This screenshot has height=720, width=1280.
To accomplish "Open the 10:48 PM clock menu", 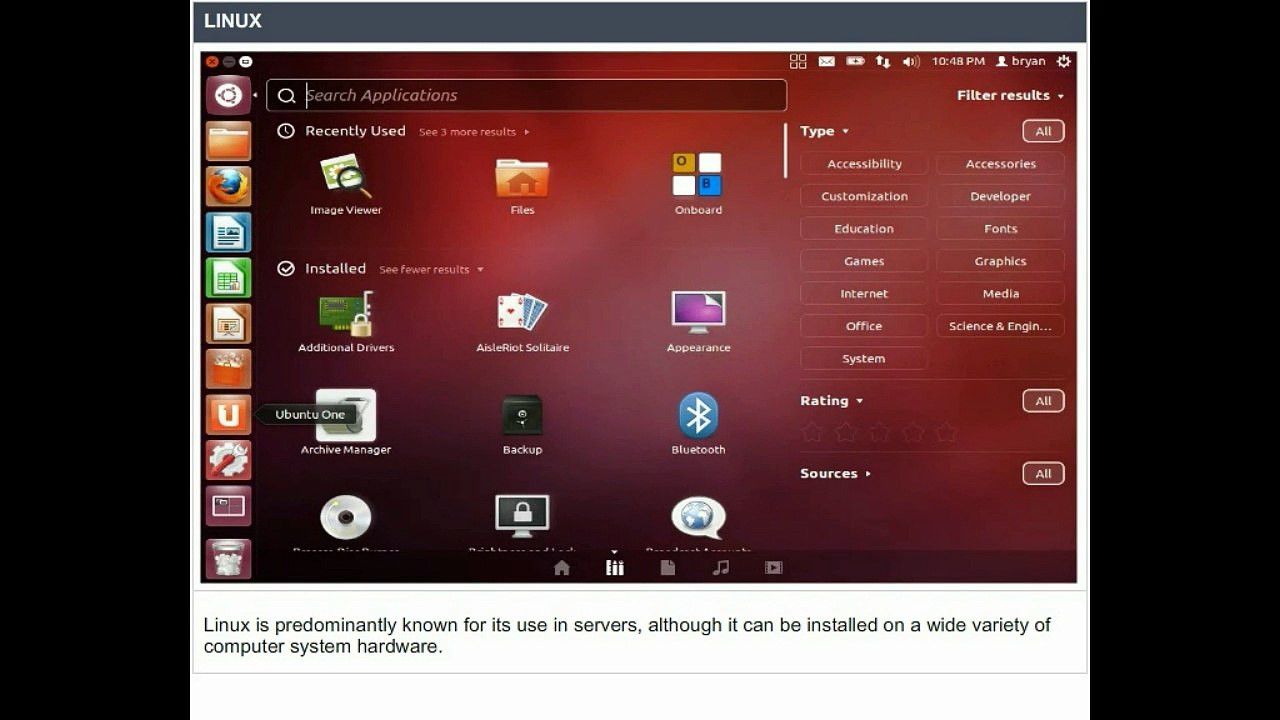I will (958, 61).
